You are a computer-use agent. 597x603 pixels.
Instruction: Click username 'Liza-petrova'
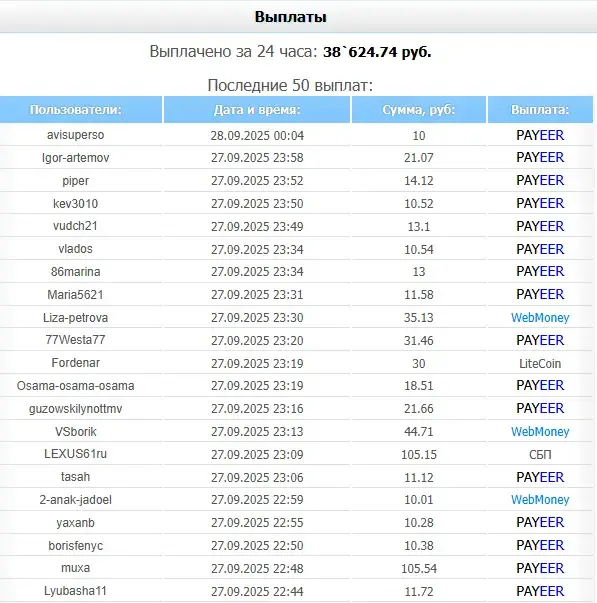pos(75,318)
